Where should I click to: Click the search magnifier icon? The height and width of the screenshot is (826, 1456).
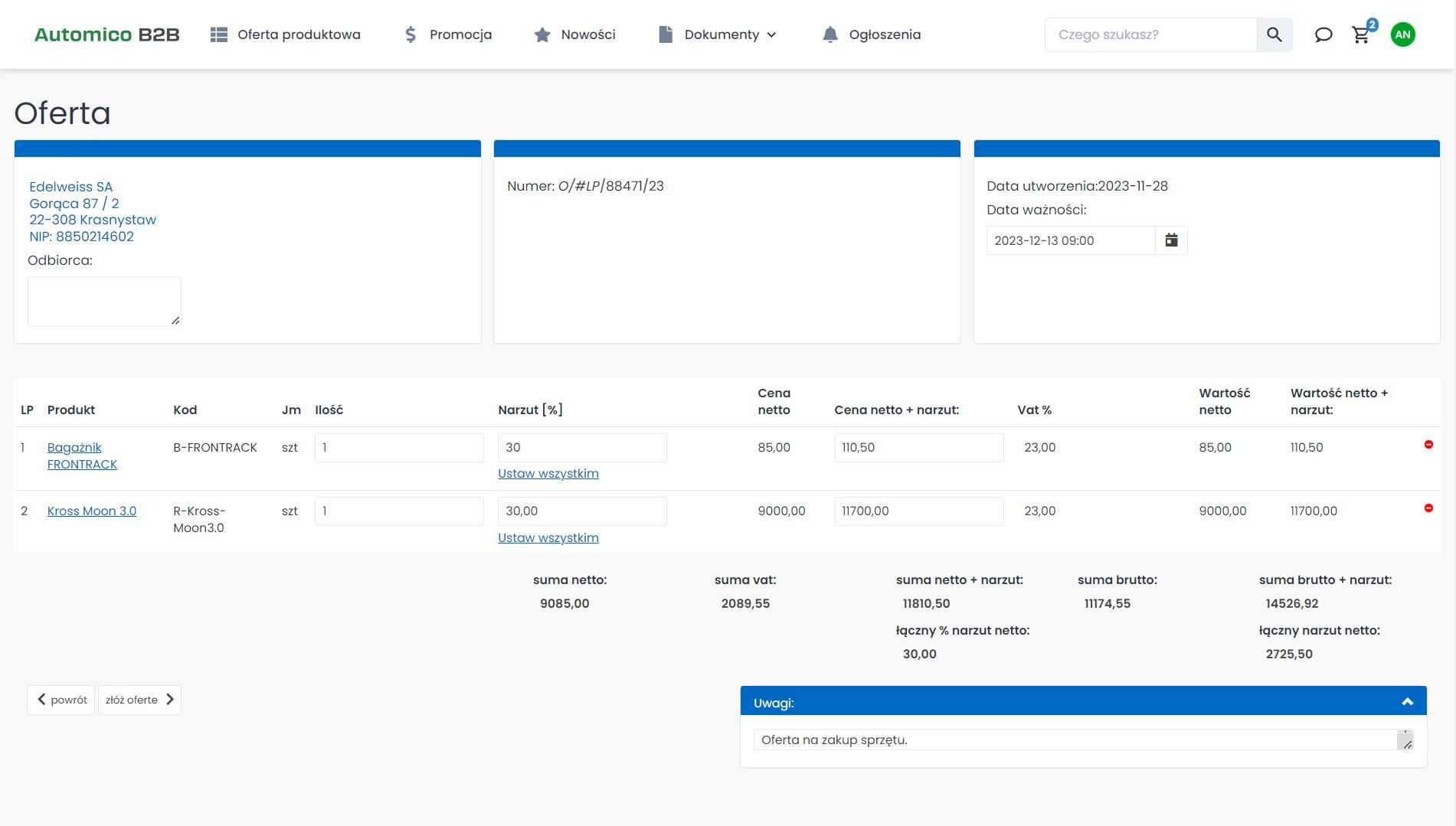pyautogui.click(x=1274, y=34)
